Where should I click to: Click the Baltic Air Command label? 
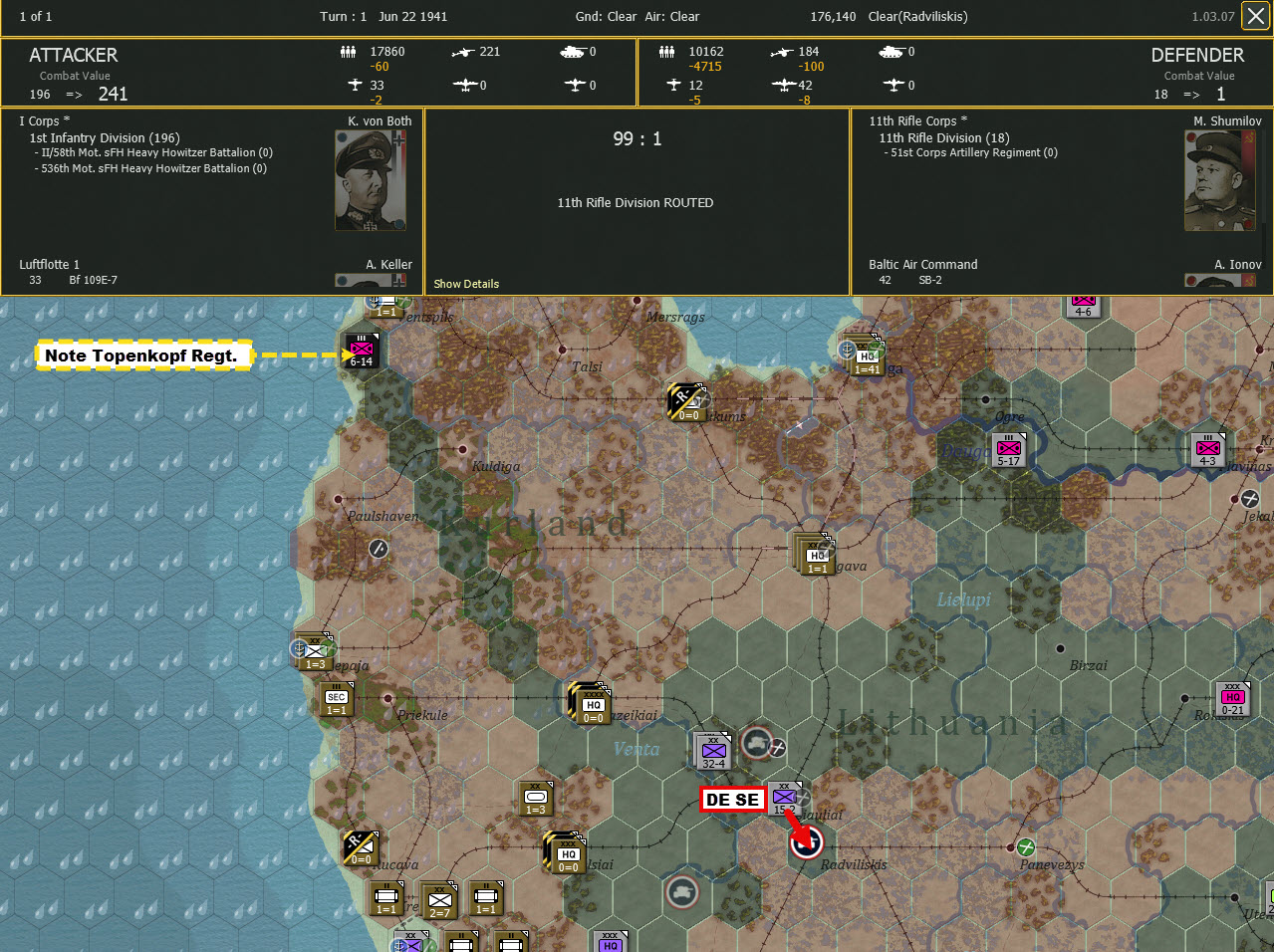(923, 265)
